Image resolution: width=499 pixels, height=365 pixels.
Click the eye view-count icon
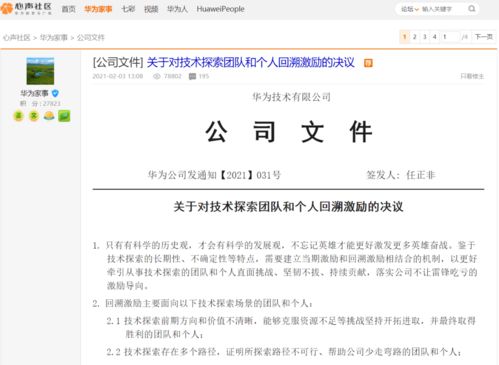157,76
